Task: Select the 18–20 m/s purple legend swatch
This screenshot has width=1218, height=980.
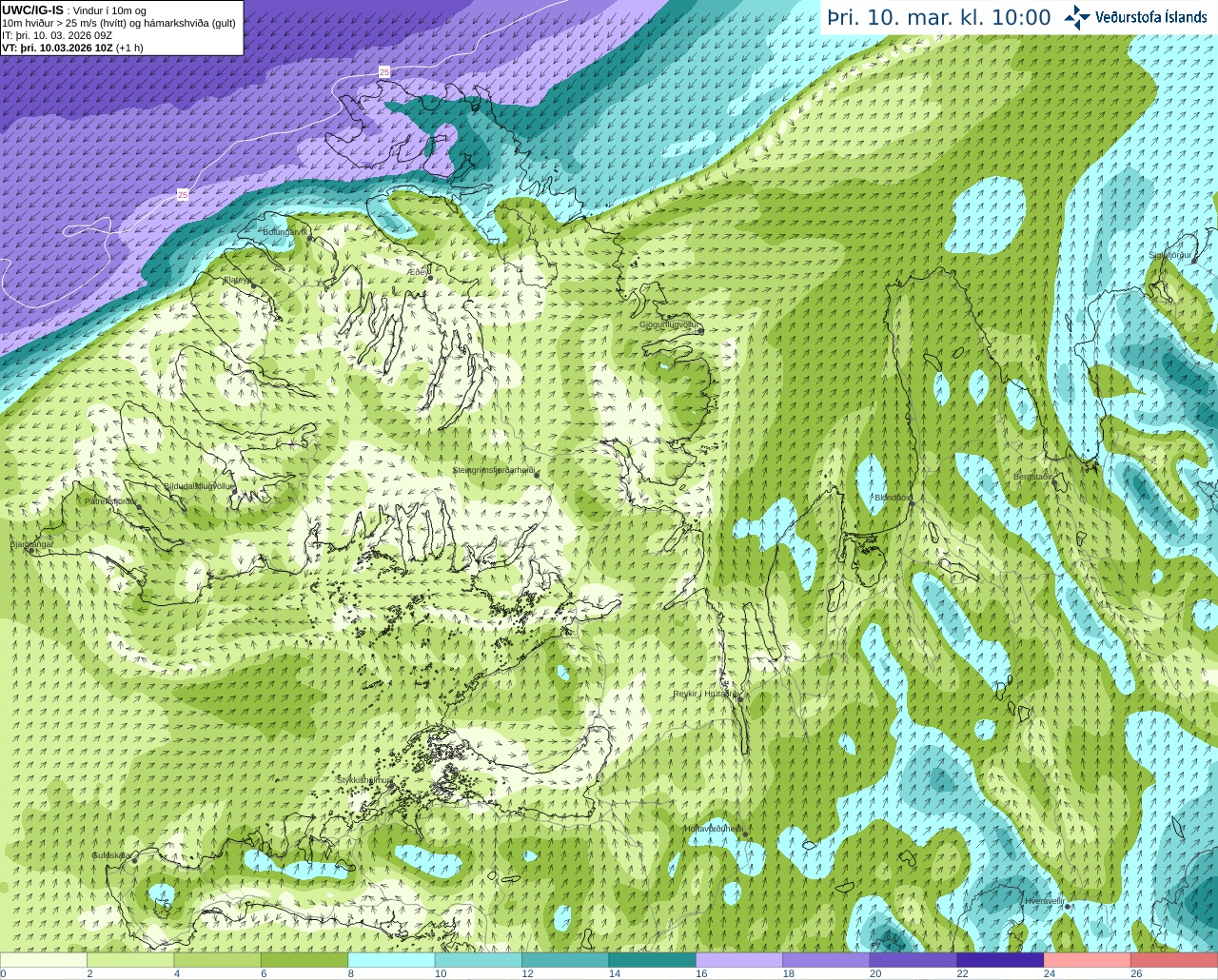Action: pos(827,960)
